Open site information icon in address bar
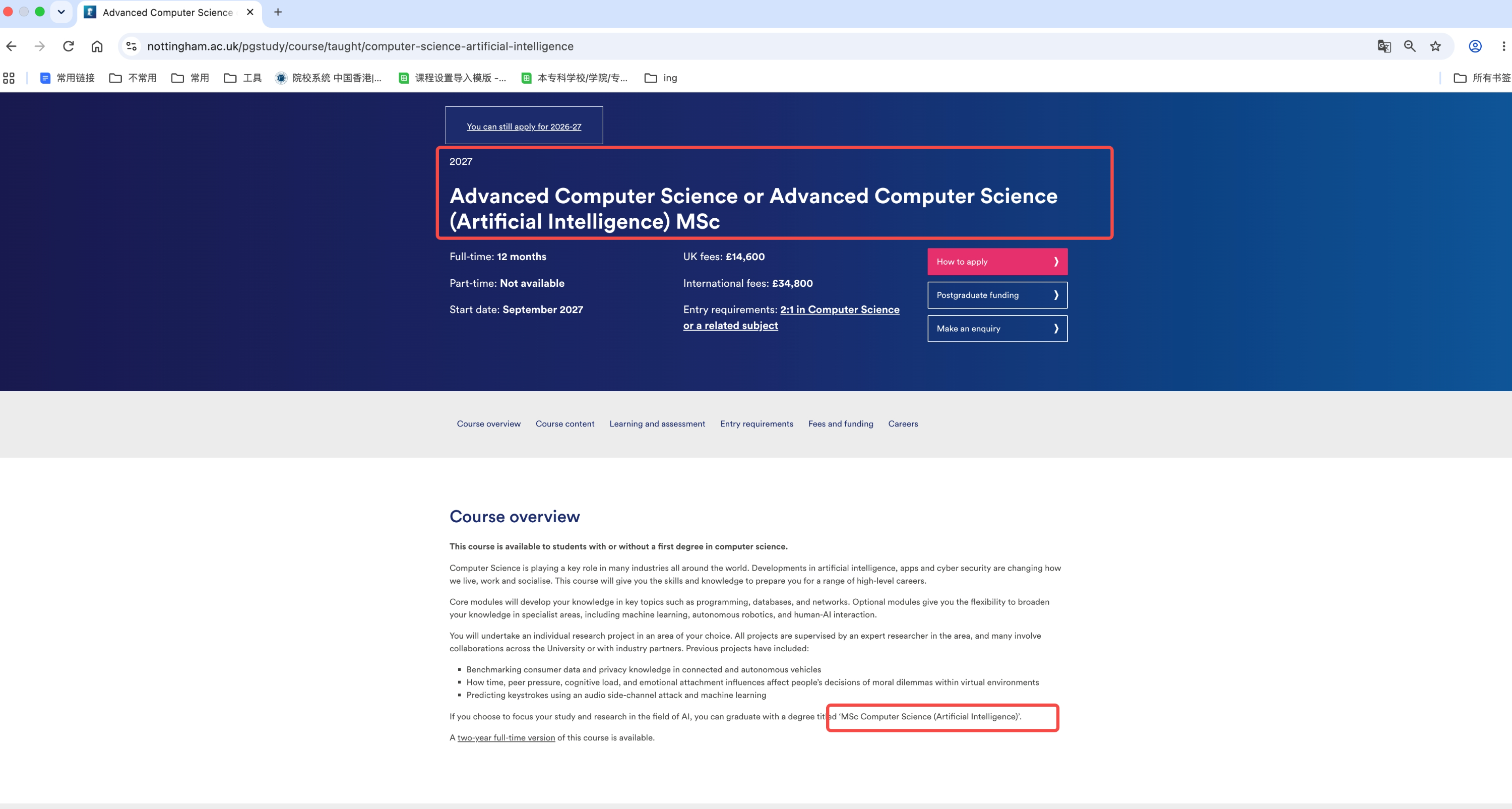This screenshot has width=1512, height=809. [x=132, y=46]
